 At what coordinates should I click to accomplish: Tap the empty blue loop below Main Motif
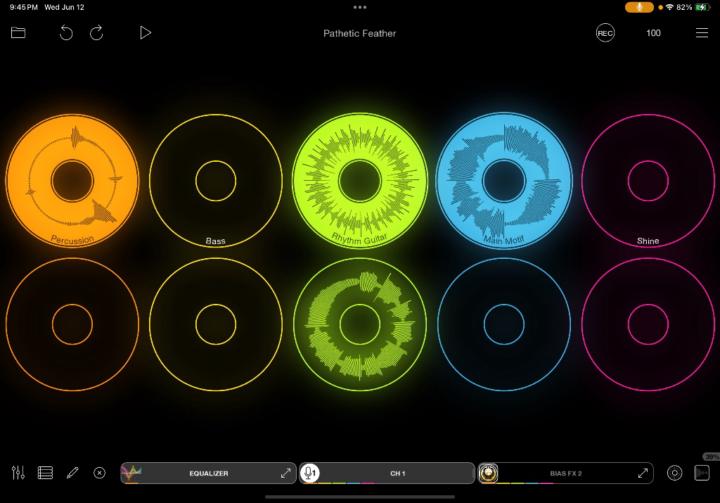point(504,324)
